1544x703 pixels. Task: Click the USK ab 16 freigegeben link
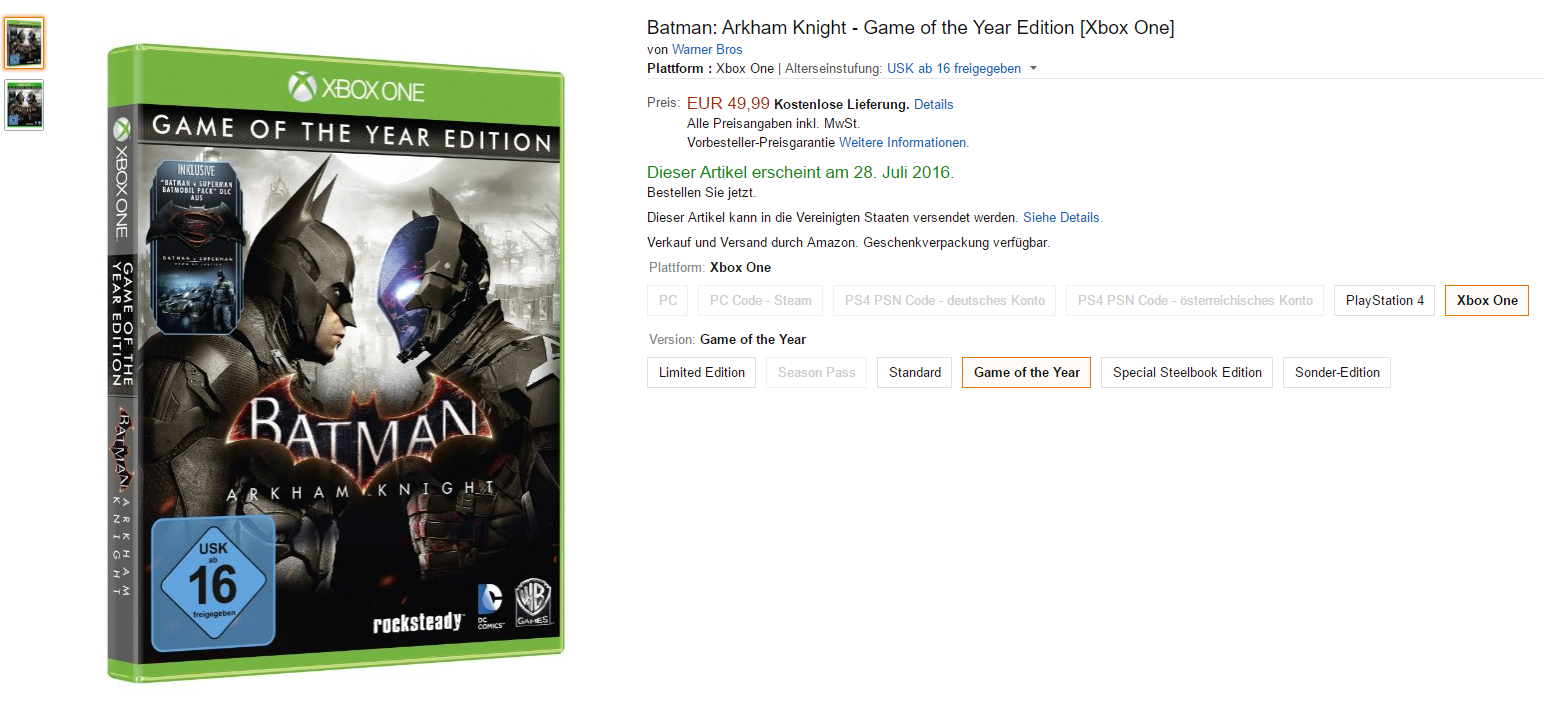pos(953,69)
